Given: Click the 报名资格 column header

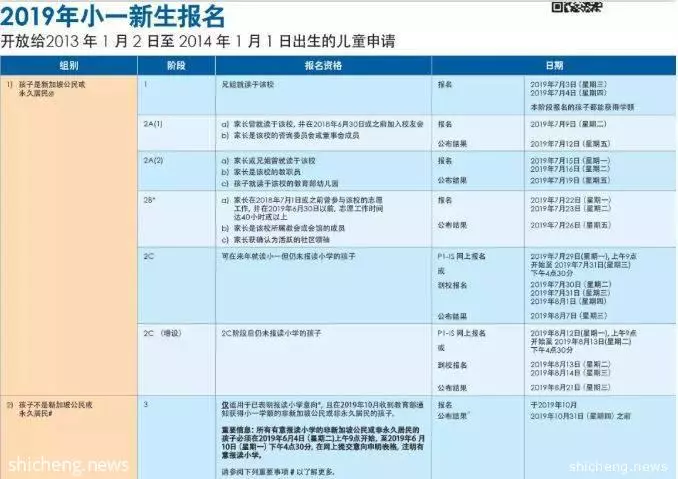Looking at the screenshot, I should point(323,65).
